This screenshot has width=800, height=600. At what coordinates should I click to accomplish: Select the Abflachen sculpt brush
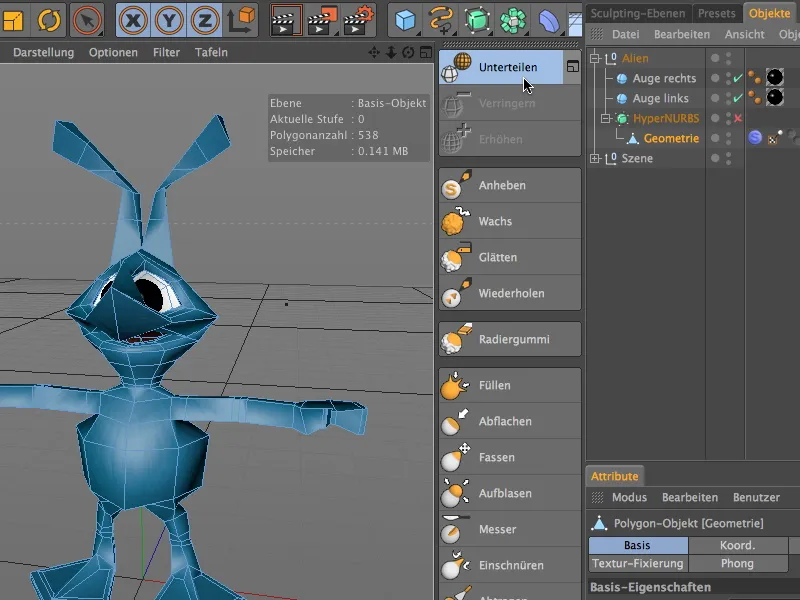[510, 421]
